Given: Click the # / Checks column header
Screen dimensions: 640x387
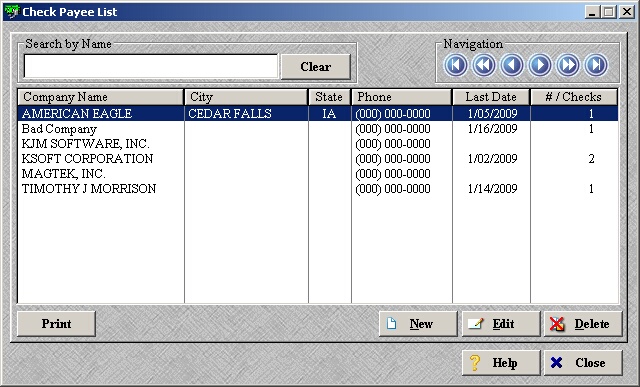Looking at the screenshot, I should pyautogui.click(x=574, y=97).
